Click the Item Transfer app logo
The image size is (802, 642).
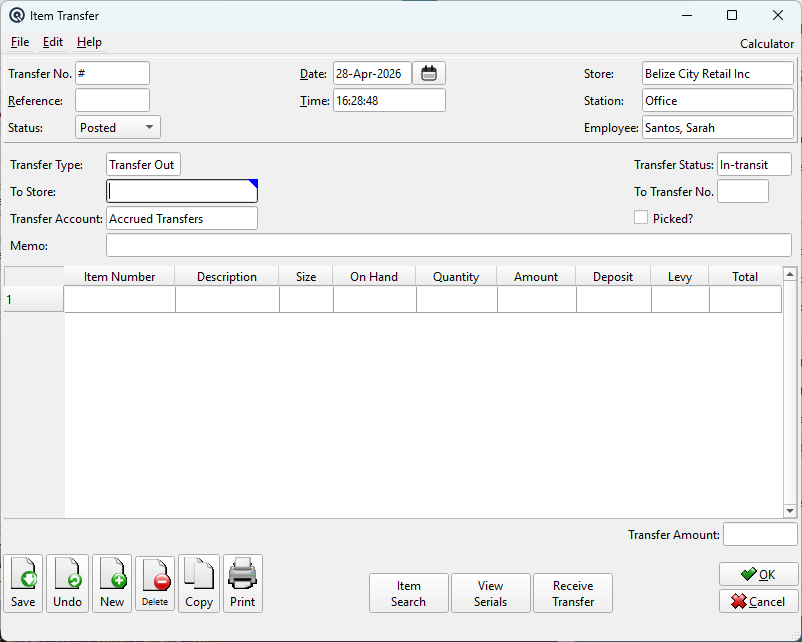tap(17, 15)
